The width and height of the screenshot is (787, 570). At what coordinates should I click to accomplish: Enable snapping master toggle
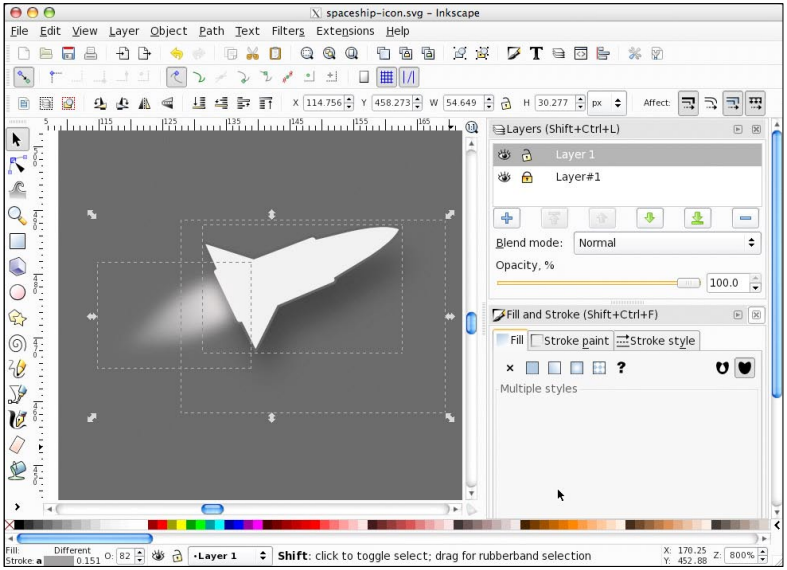[24, 77]
